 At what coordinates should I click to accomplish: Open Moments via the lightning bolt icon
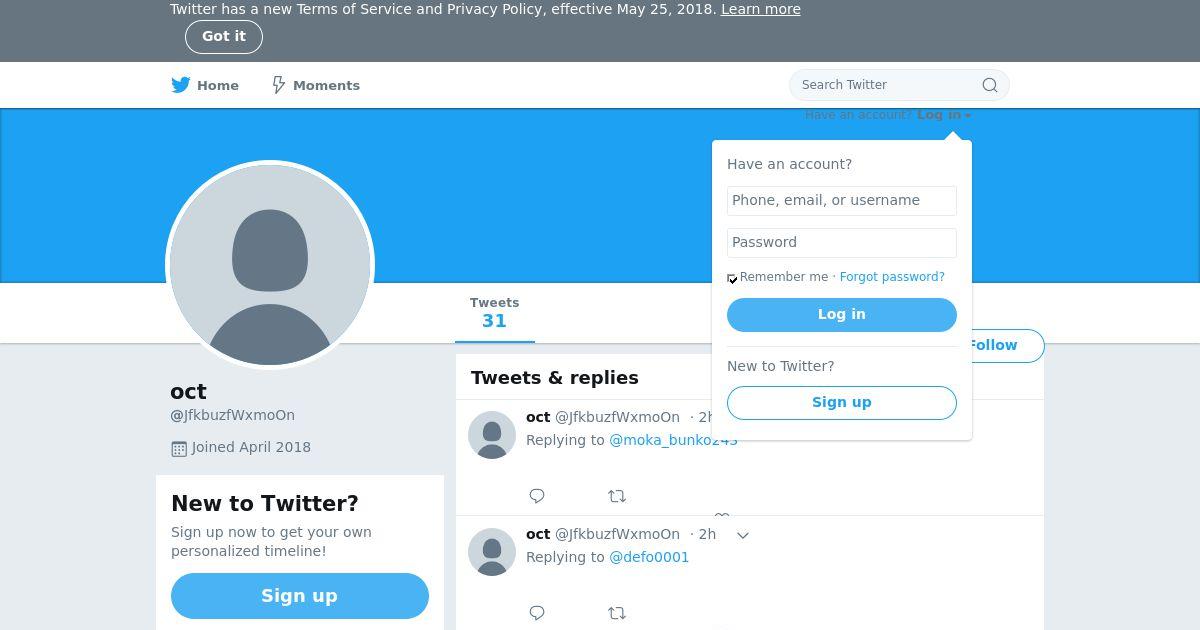click(279, 85)
